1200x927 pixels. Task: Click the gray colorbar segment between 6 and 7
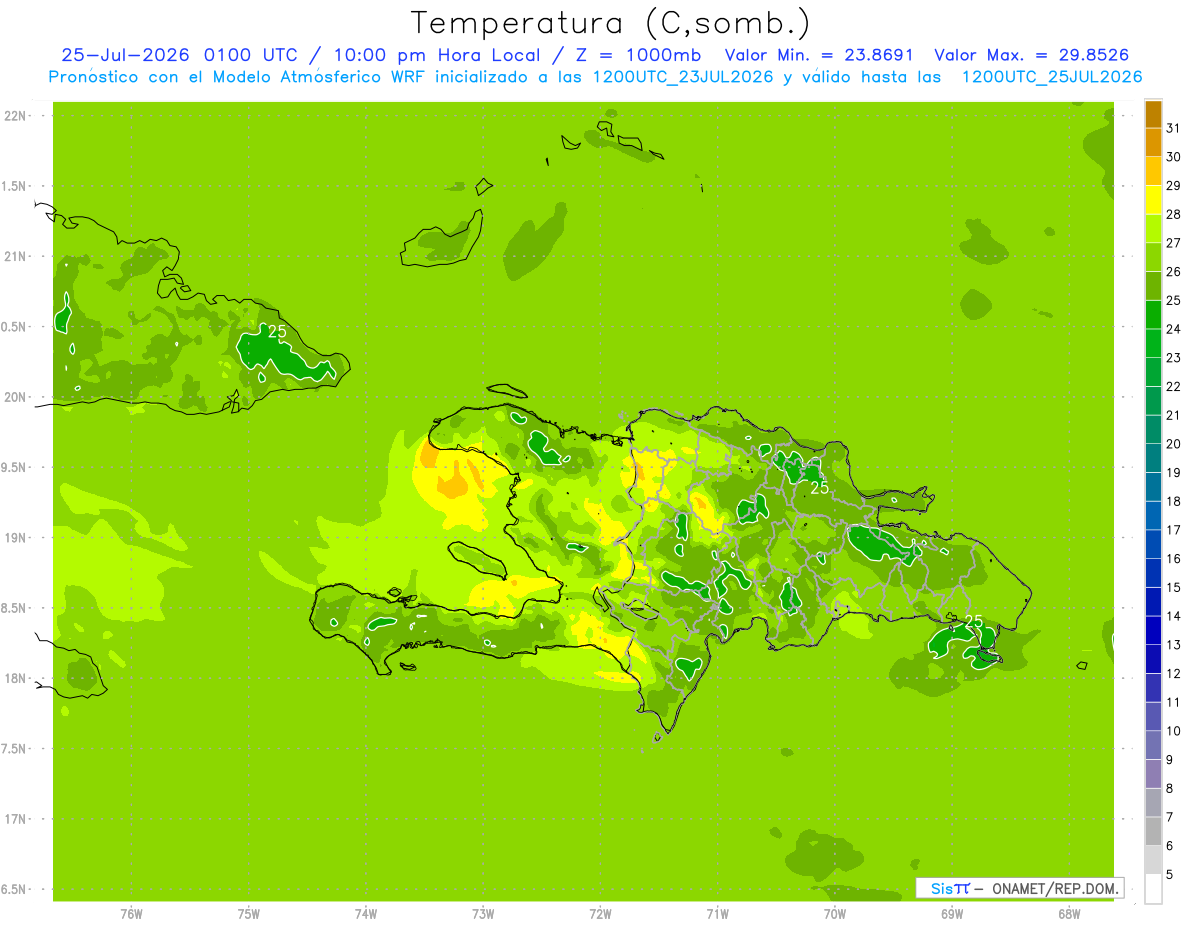(x=1153, y=831)
